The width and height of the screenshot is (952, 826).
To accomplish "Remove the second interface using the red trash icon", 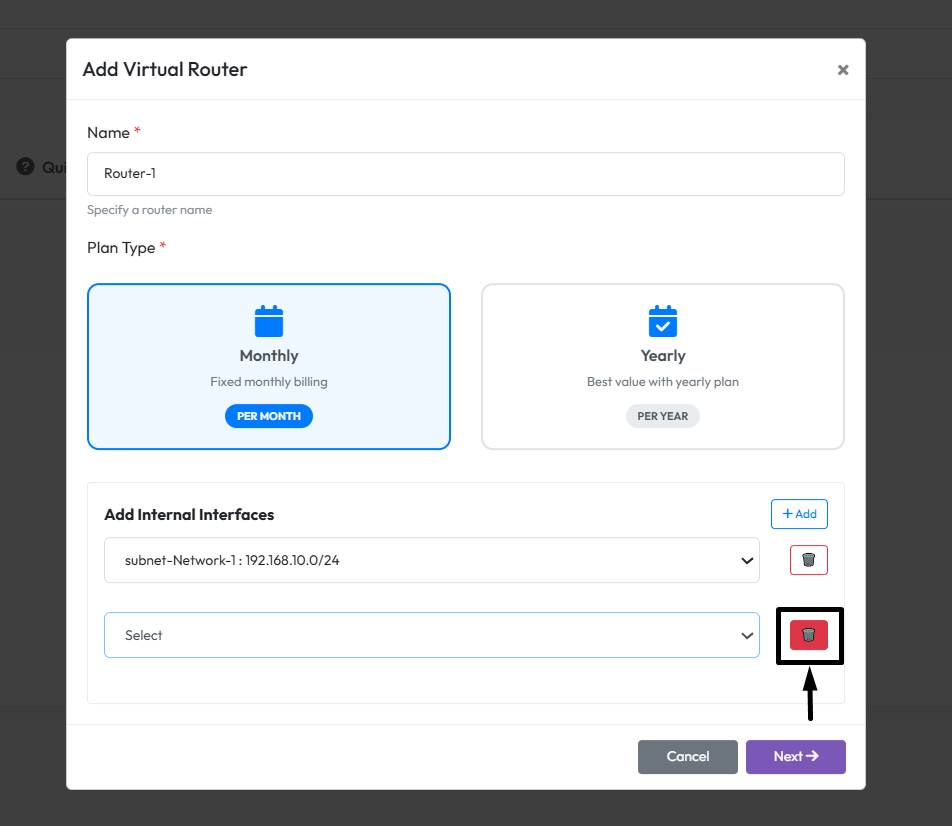I will pos(809,635).
